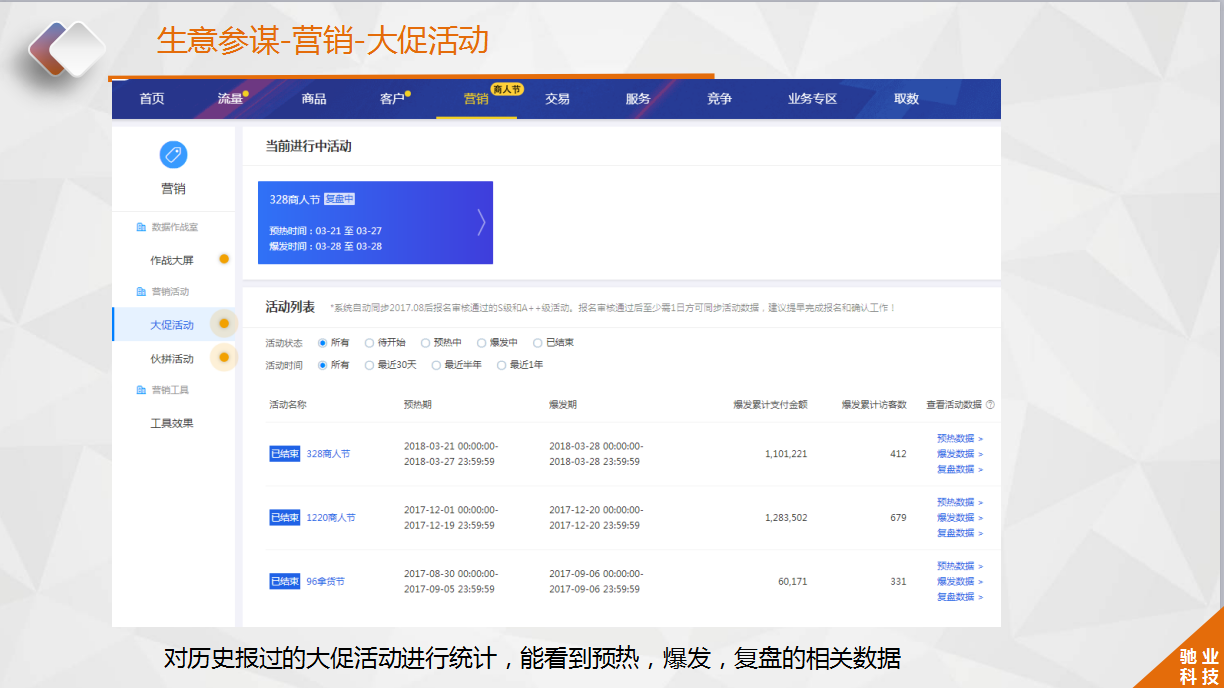This screenshot has width=1224, height=688.
Task: Select the 最近半年 time radio
Action: coord(436,365)
